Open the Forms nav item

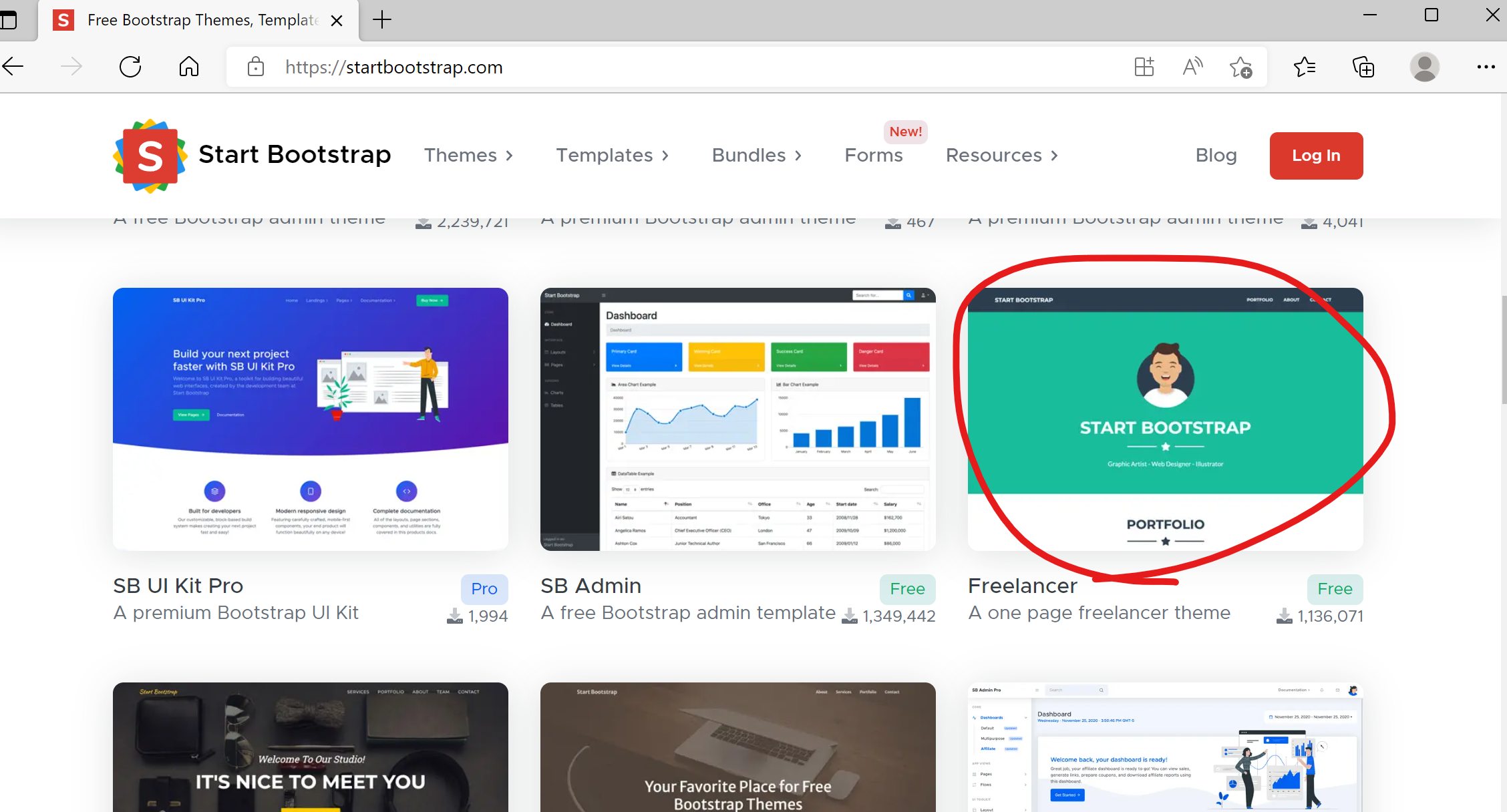(873, 156)
